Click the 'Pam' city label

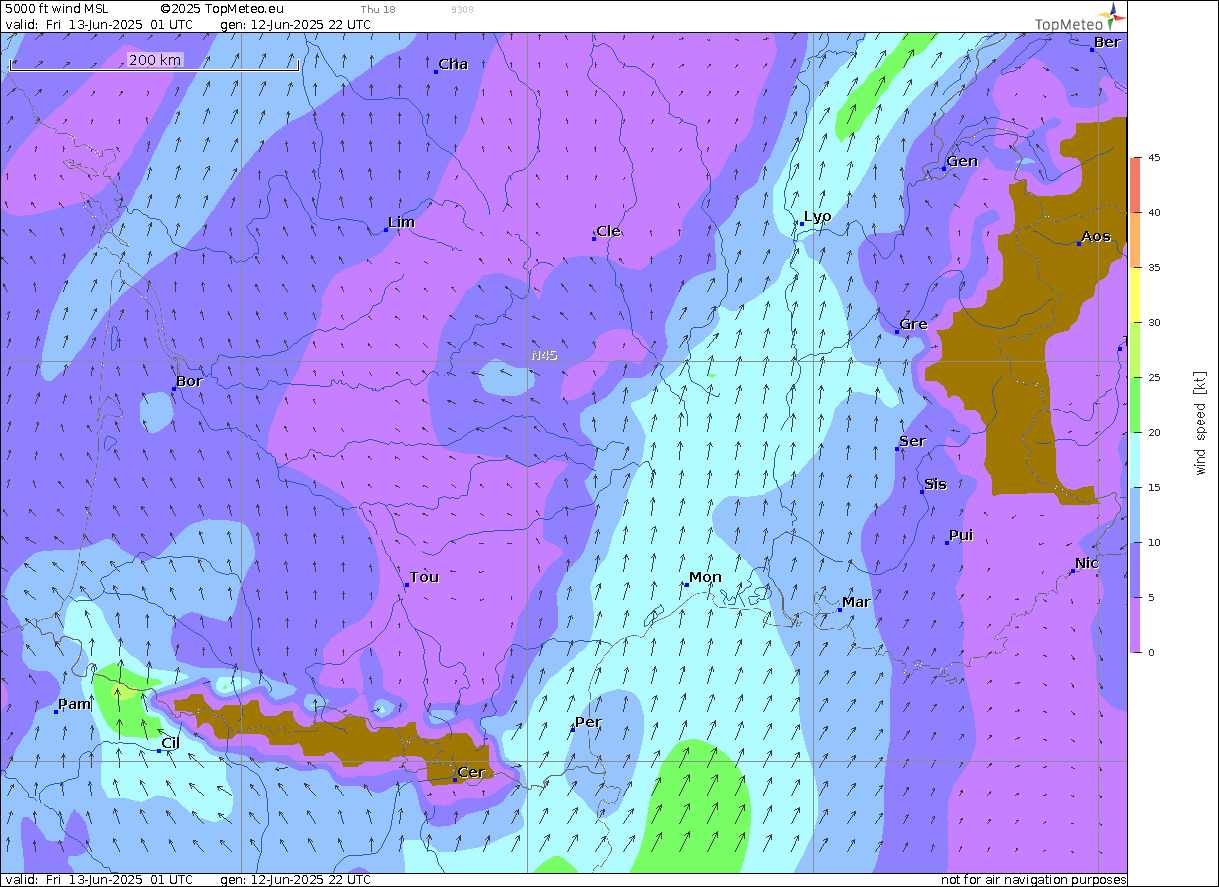coord(75,704)
